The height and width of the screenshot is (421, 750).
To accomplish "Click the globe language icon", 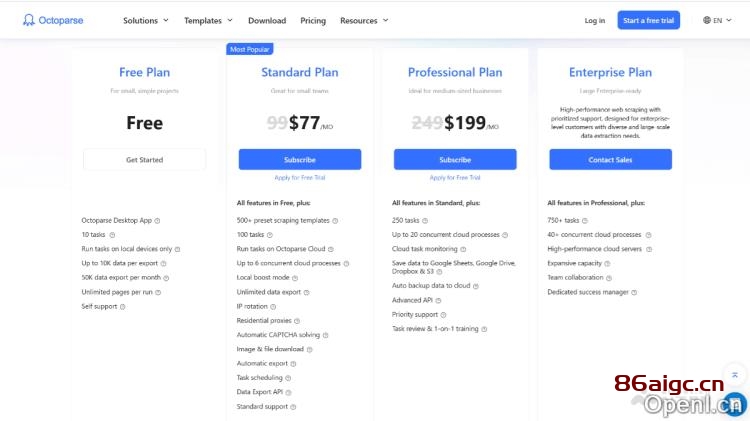I will [x=706, y=20].
